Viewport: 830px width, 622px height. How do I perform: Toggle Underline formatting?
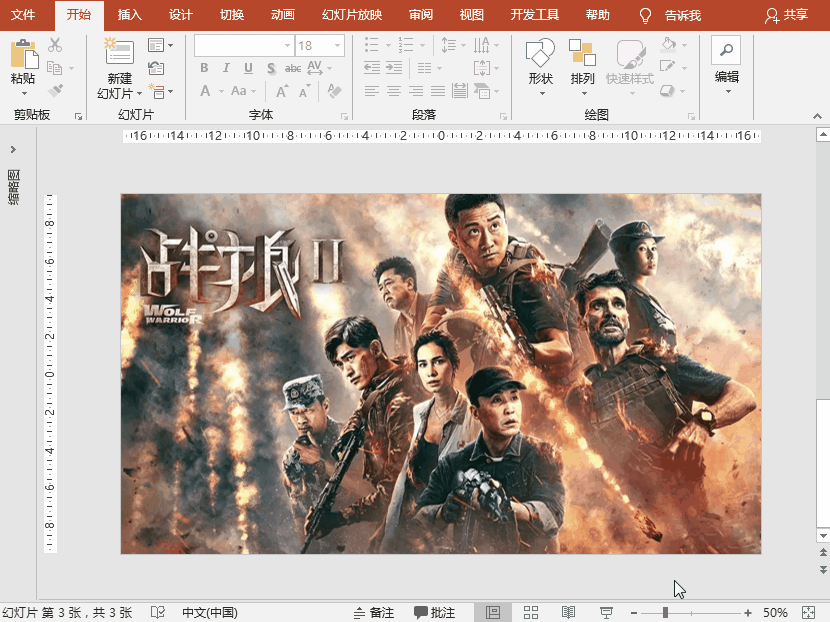(x=248, y=68)
